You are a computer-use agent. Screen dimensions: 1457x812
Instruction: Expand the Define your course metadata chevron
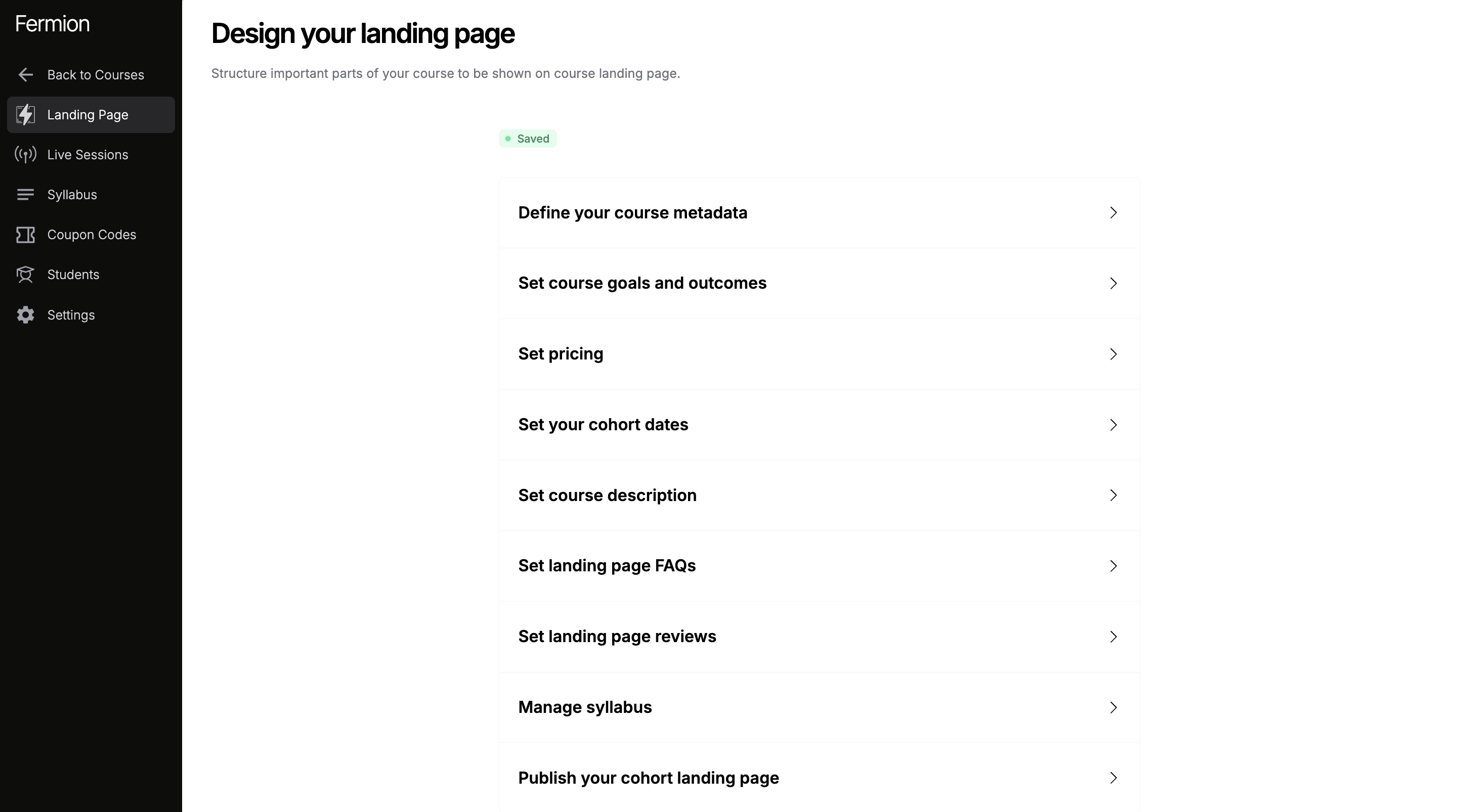pos(1113,213)
